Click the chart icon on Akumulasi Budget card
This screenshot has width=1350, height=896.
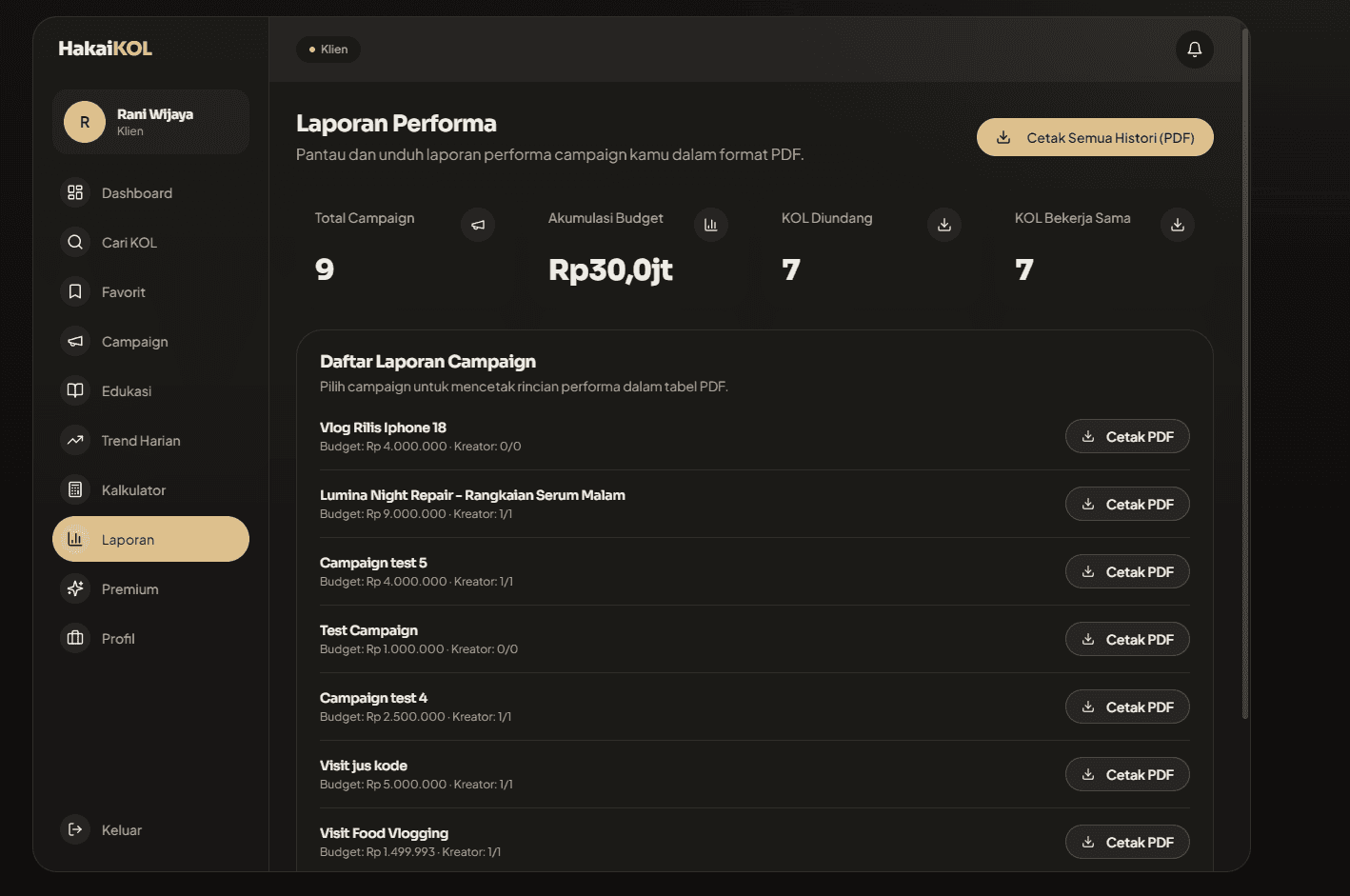click(711, 225)
